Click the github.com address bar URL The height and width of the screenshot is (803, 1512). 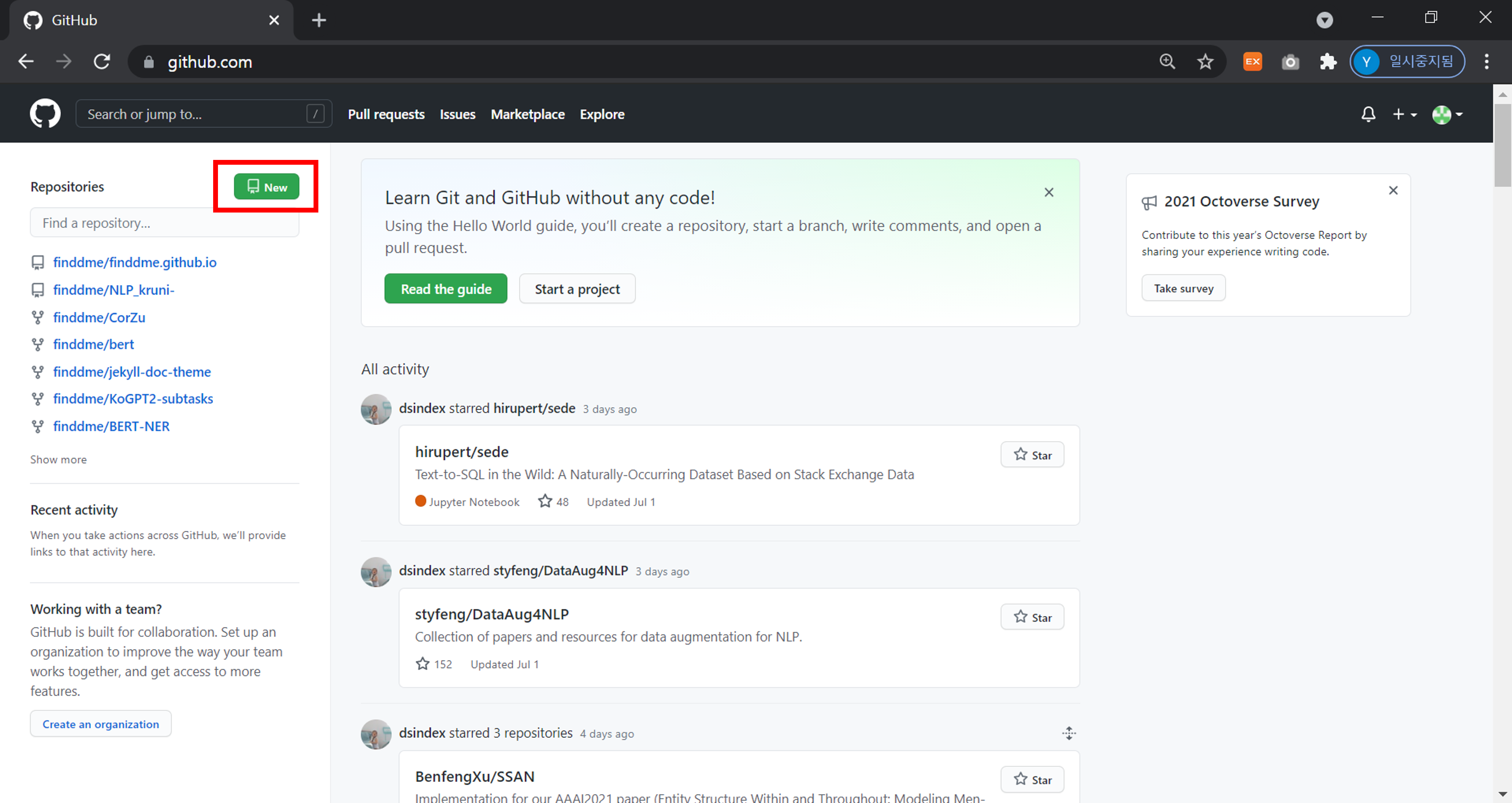210,62
